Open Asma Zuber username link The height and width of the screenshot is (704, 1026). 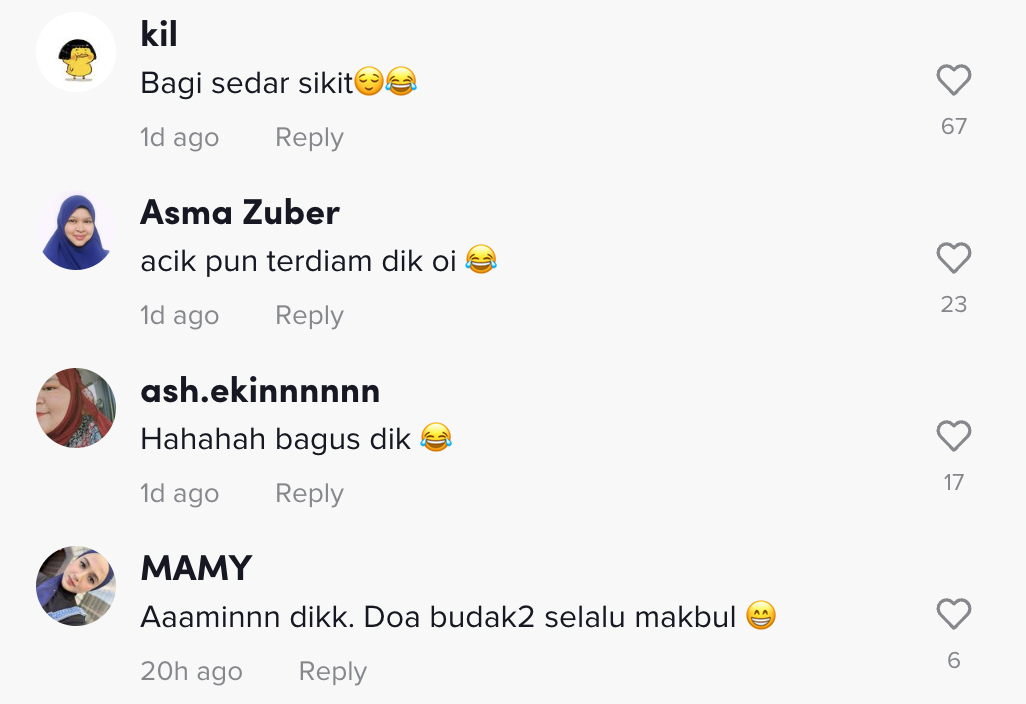pyautogui.click(x=239, y=212)
